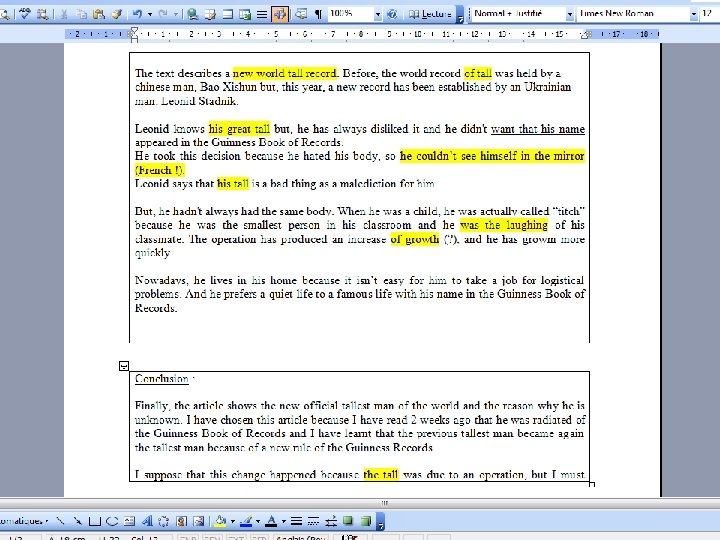
Task: Undo the last action
Action: tap(137, 14)
